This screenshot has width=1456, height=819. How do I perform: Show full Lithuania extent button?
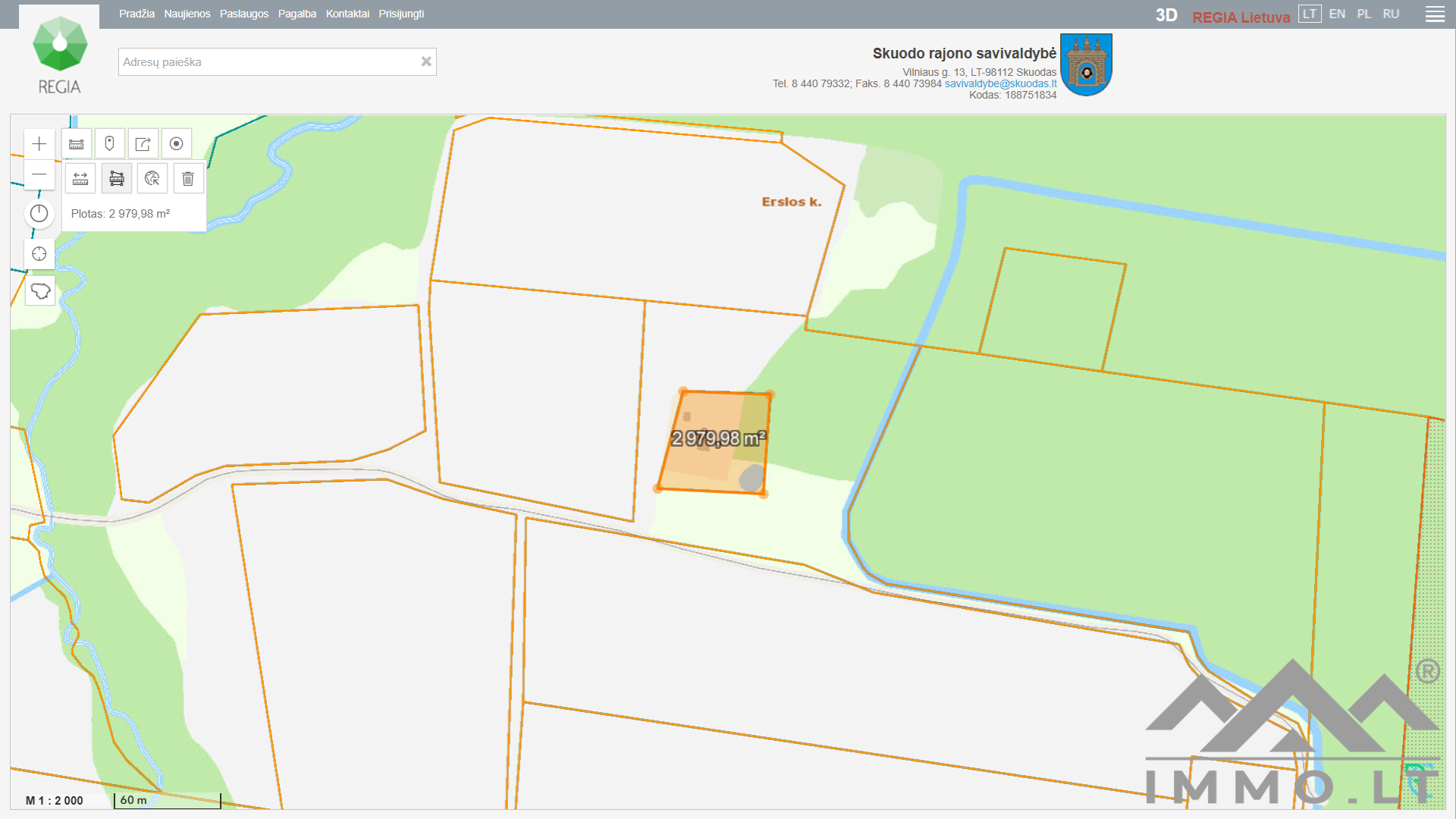pos(40,291)
